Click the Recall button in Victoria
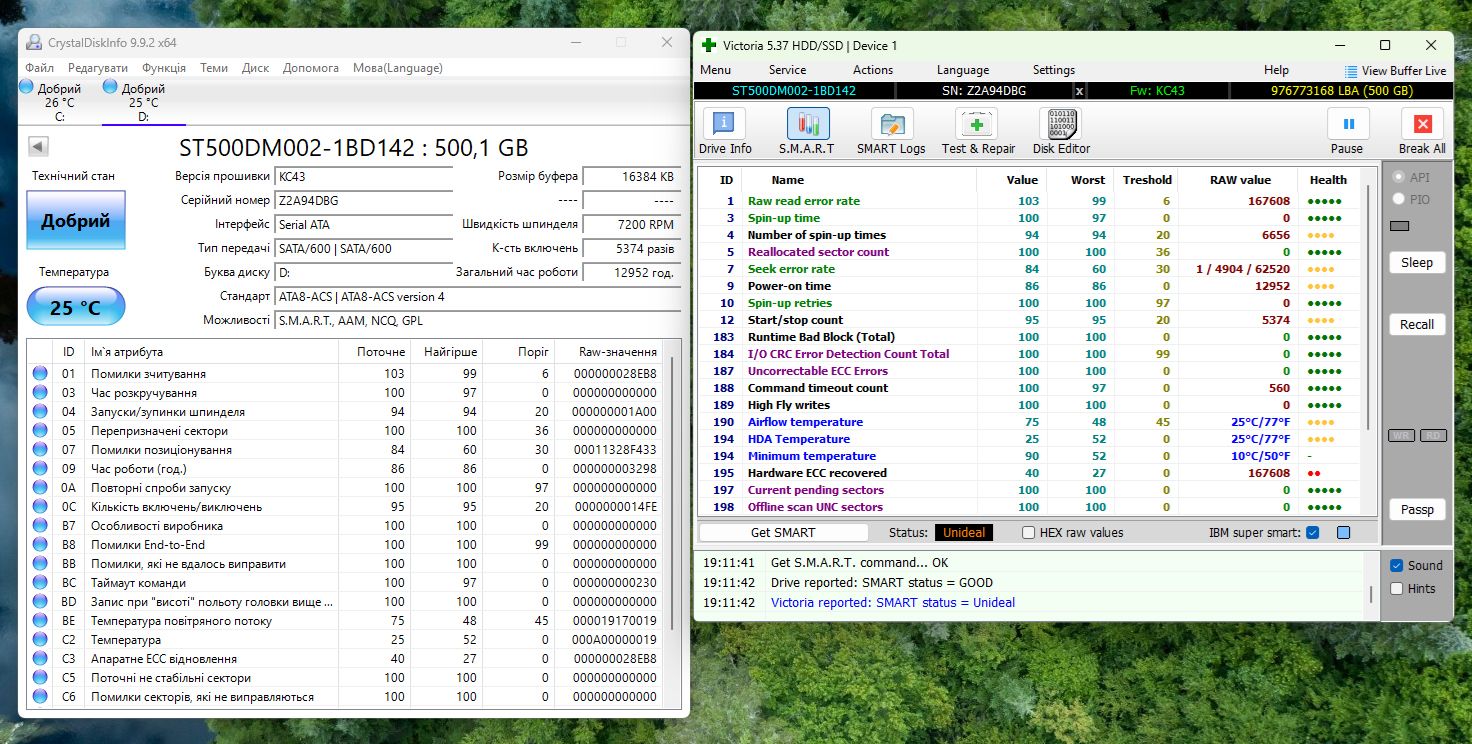The height and width of the screenshot is (744, 1472). [1417, 325]
